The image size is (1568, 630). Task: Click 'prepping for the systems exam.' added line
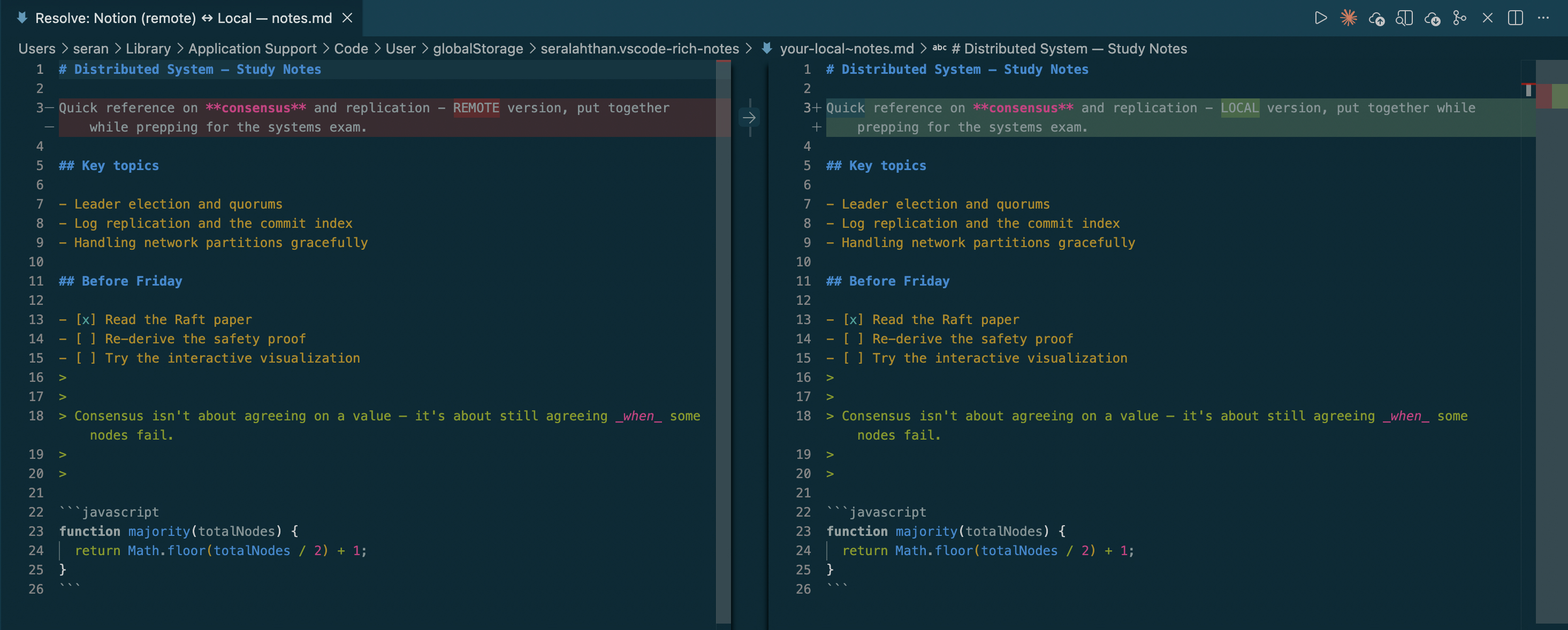(x=972, y=127)
